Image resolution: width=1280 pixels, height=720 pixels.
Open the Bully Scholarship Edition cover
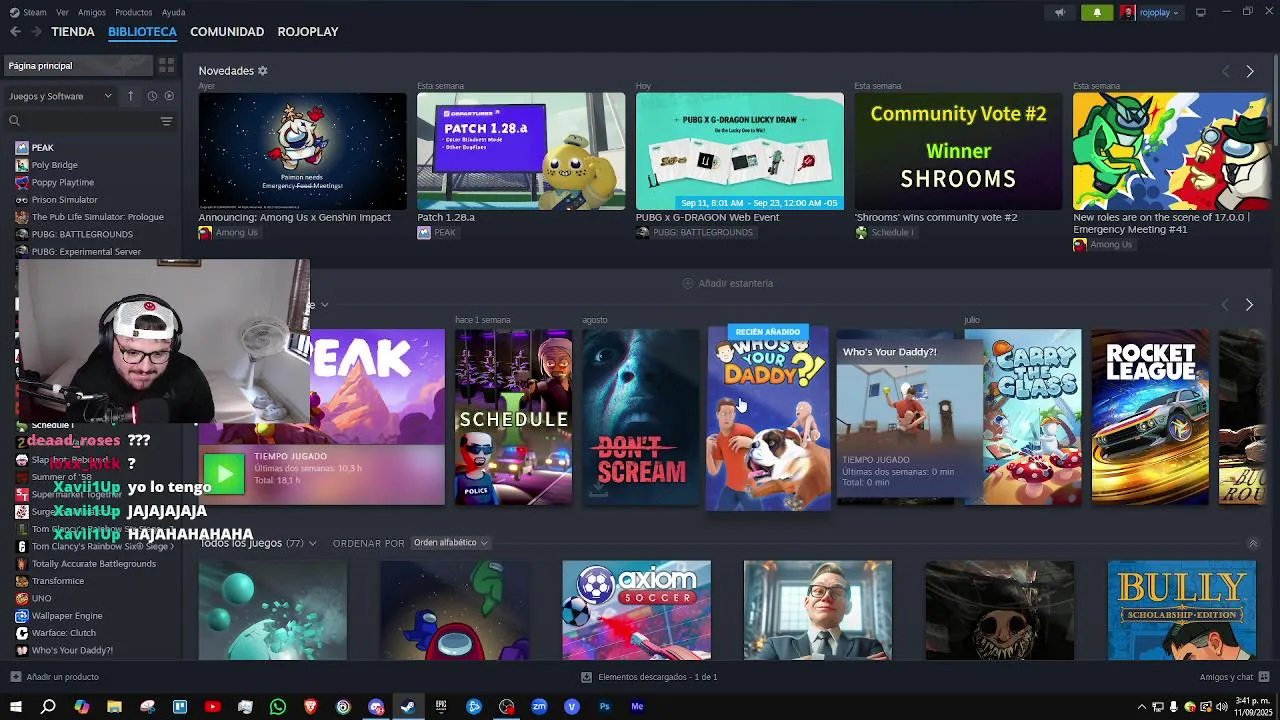click(1182, 610)
